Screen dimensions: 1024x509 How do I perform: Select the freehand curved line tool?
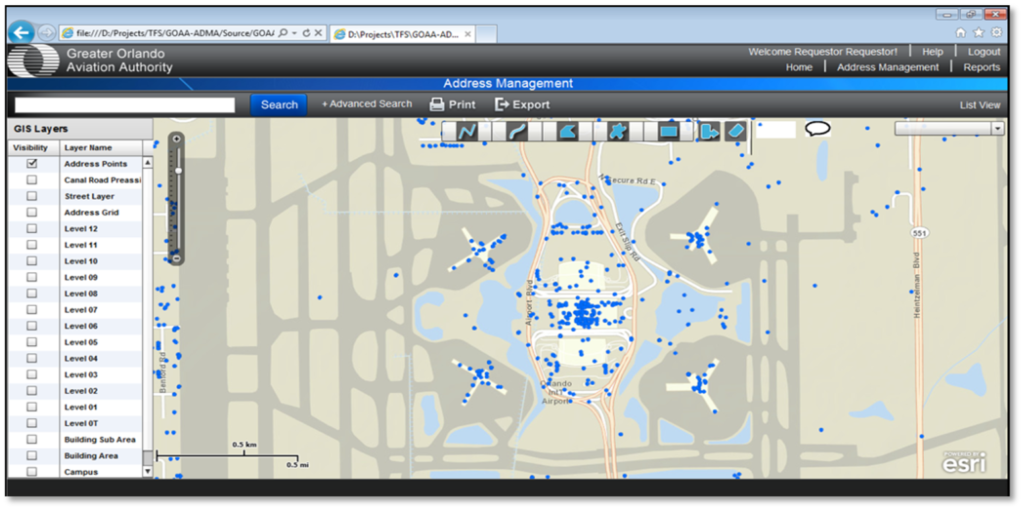click(518, 131)
